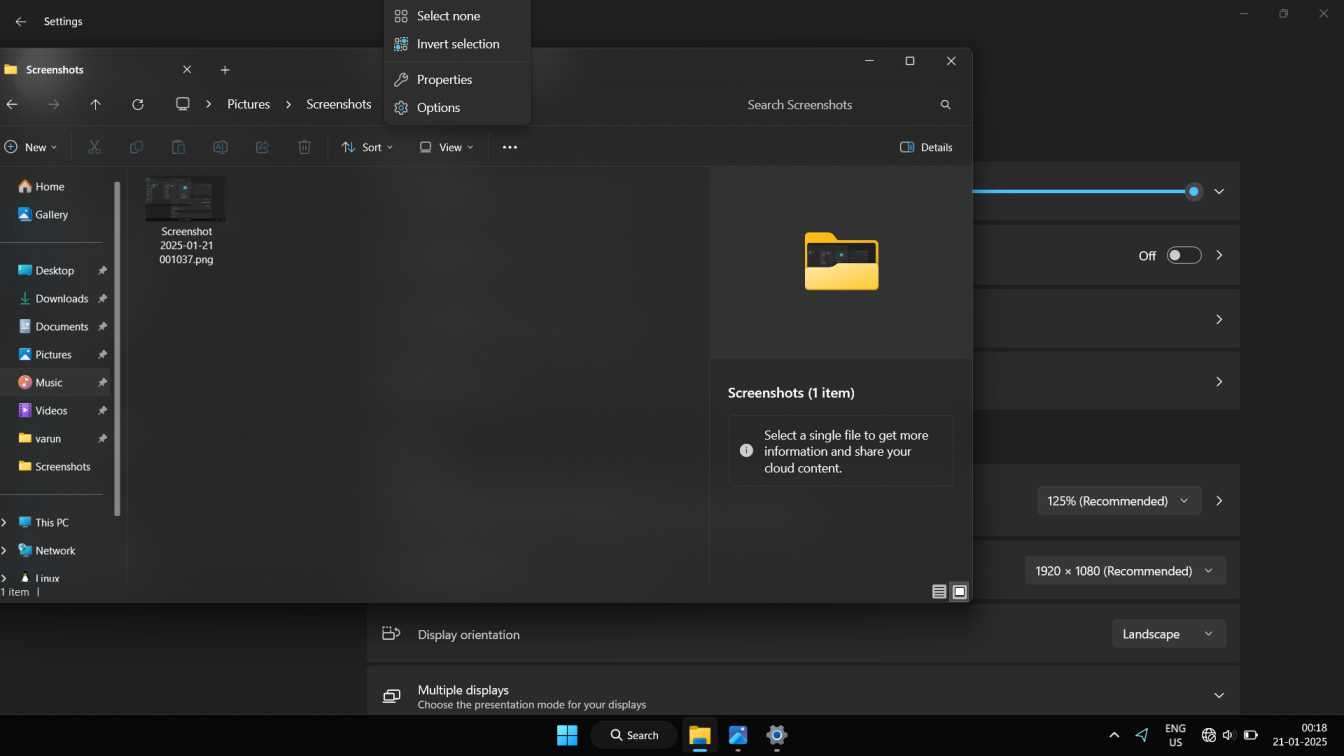Screen dimensions: 1344x756
Task: Click the Cut scissors icon in toolbar
Action: click(x=94, y=147)
